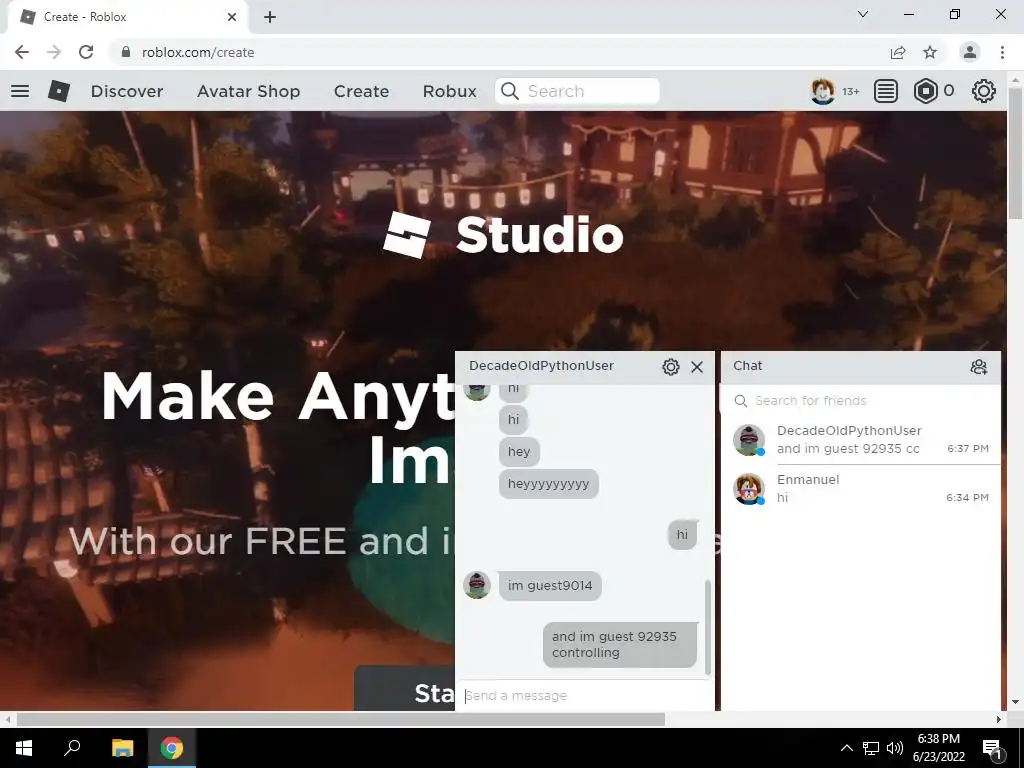Focus the Roblox Search field
This screenshot has width=1024, height=768.
577,91
